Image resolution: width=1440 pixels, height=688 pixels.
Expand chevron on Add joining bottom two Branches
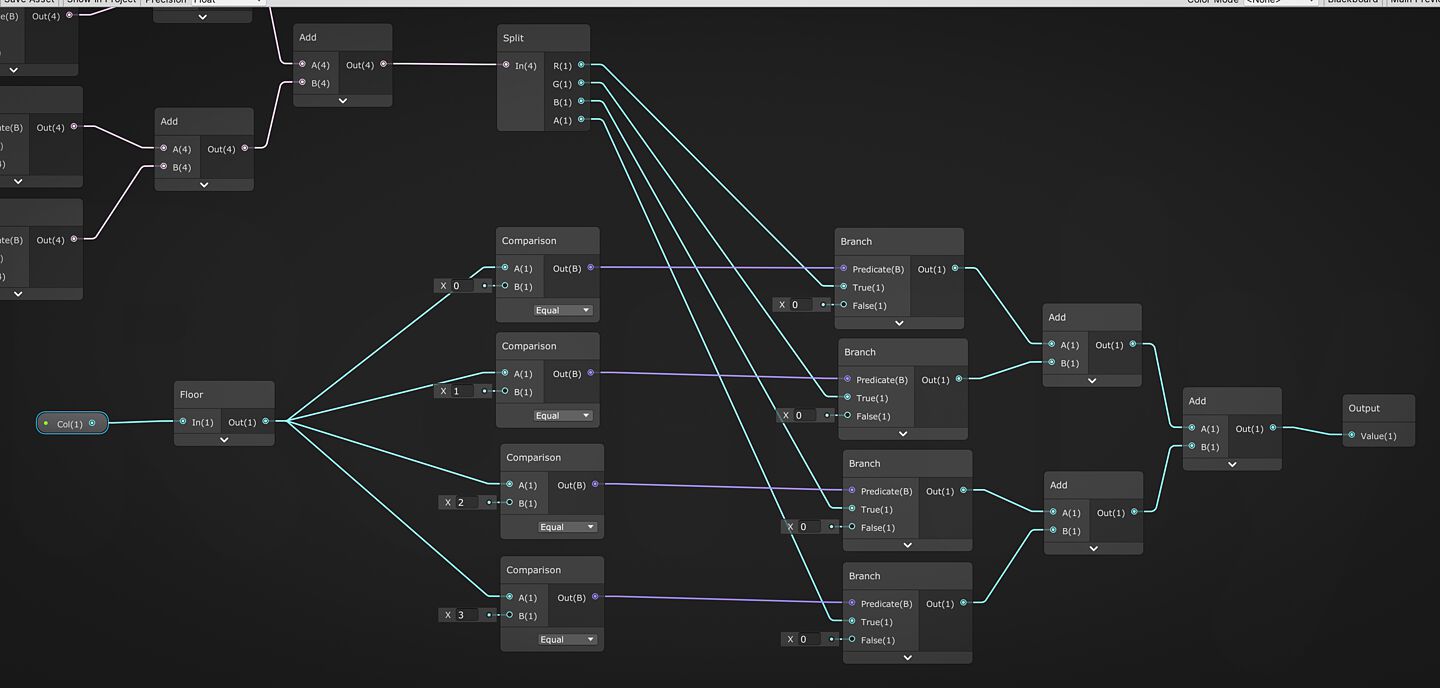tap(1093, 548)
